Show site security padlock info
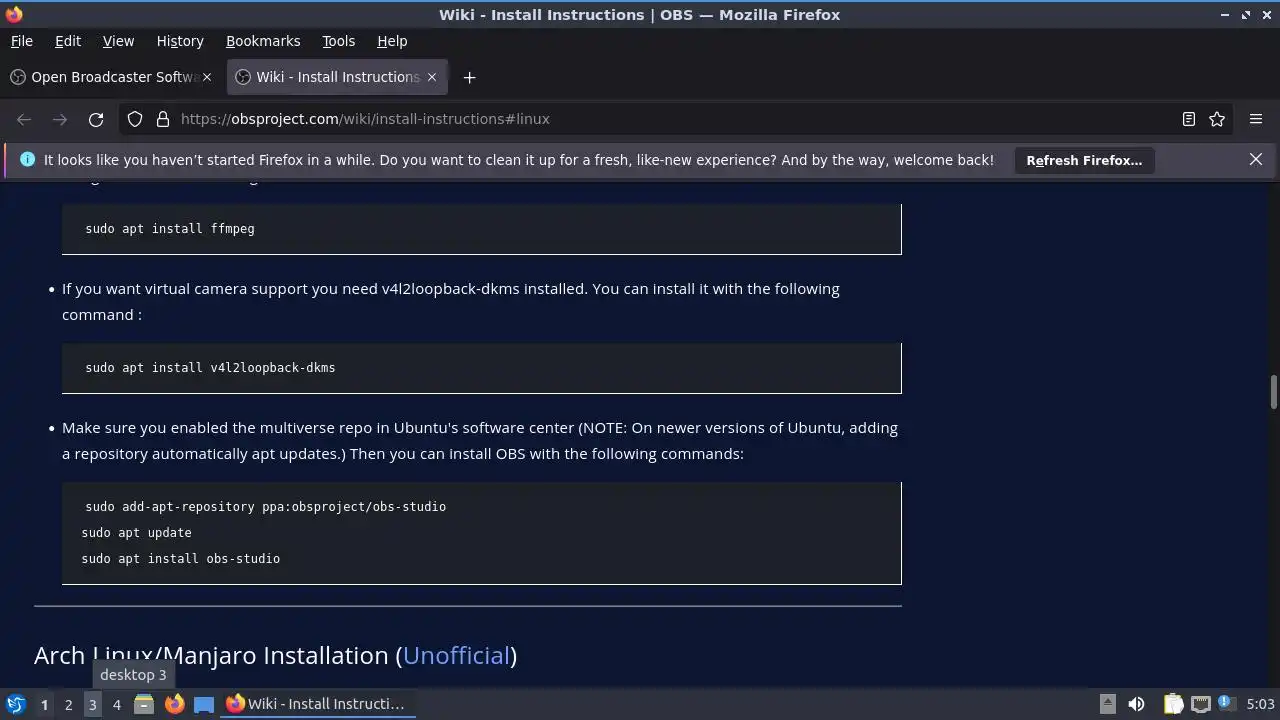Image resolution: width=1280 pixels, height=720 pixels. 163,119
